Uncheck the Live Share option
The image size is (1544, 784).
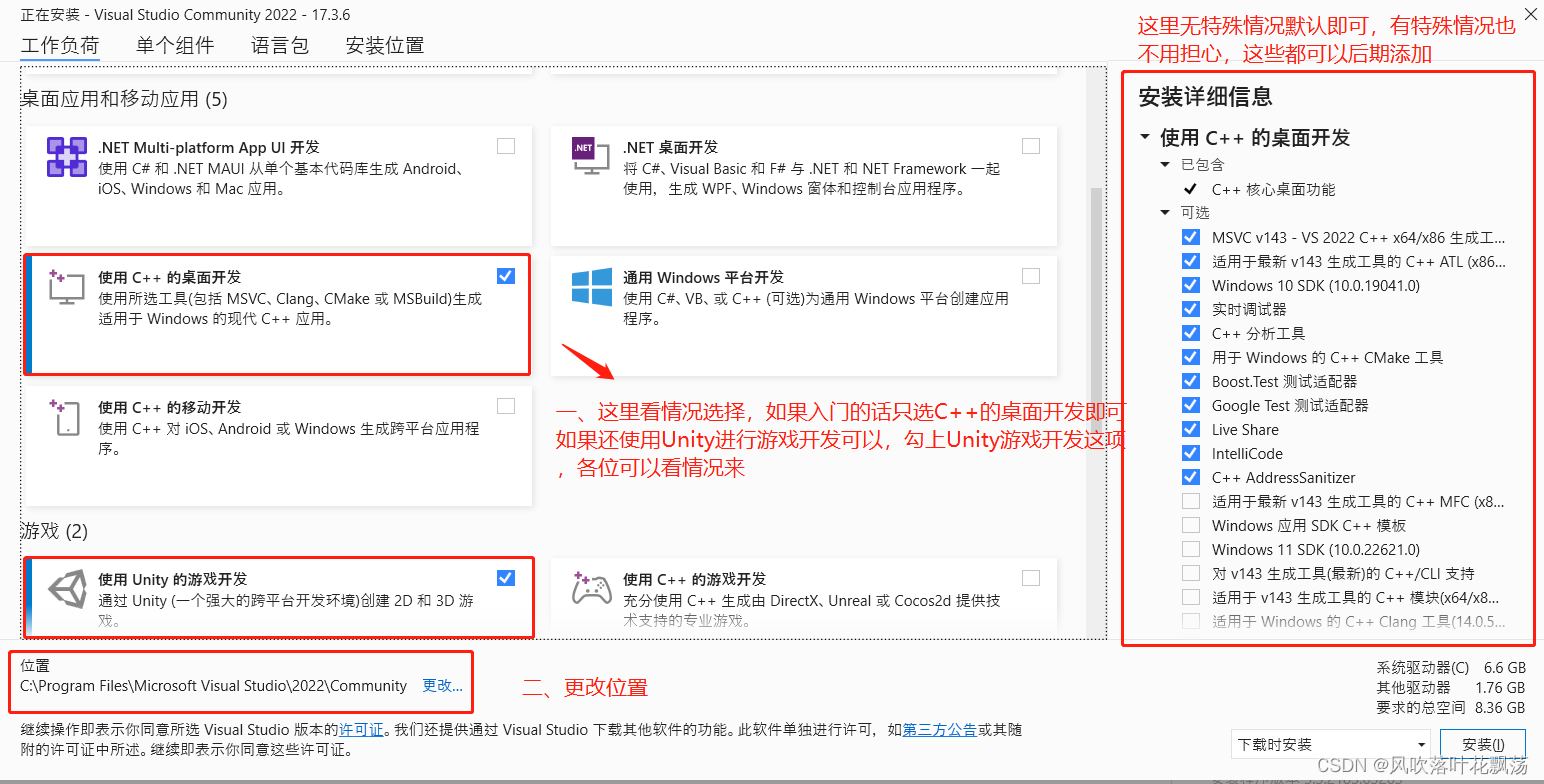coord(1191,429)
